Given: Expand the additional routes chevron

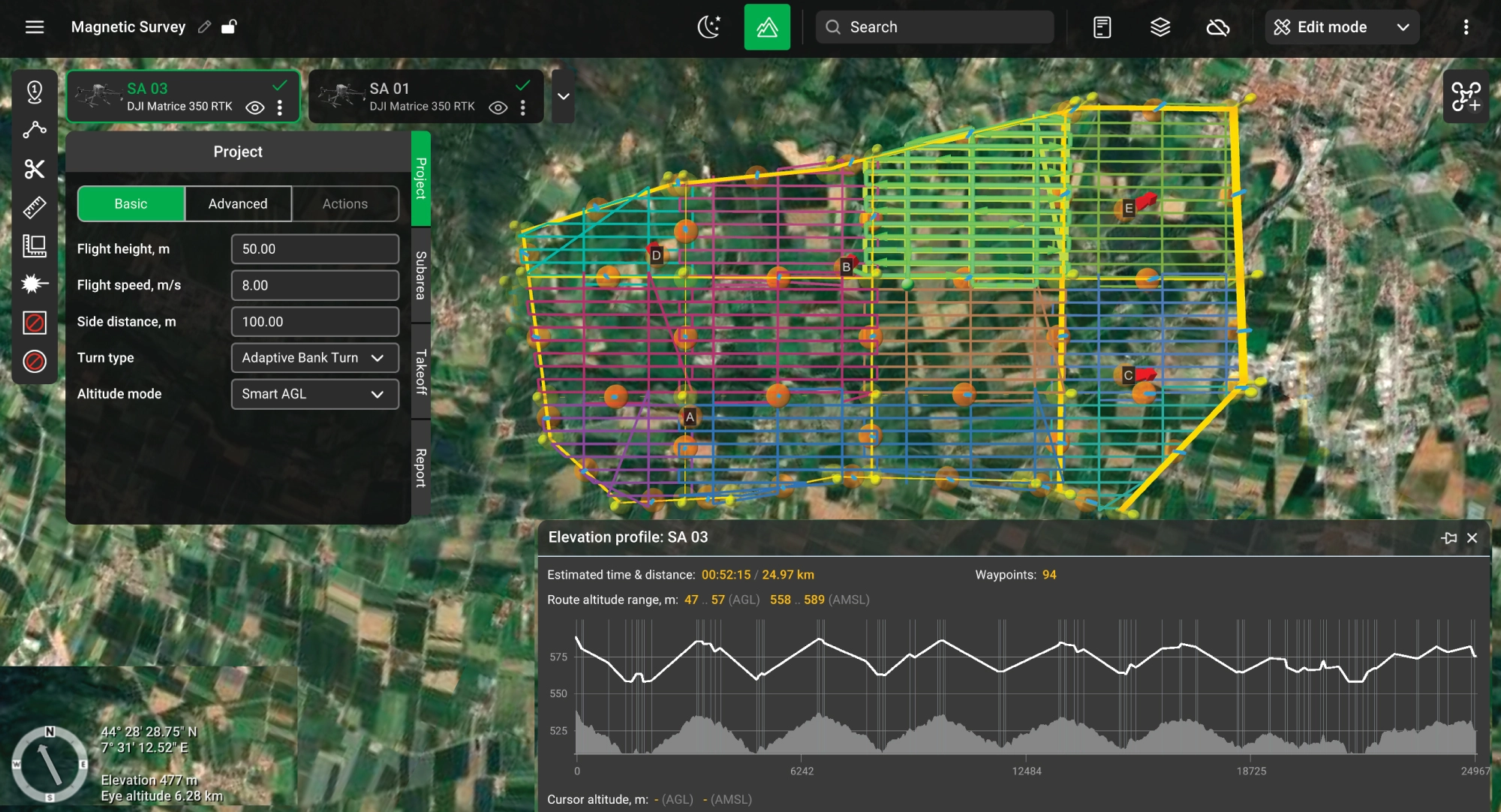Looking at the screenshot, I should tap(563, 97).
